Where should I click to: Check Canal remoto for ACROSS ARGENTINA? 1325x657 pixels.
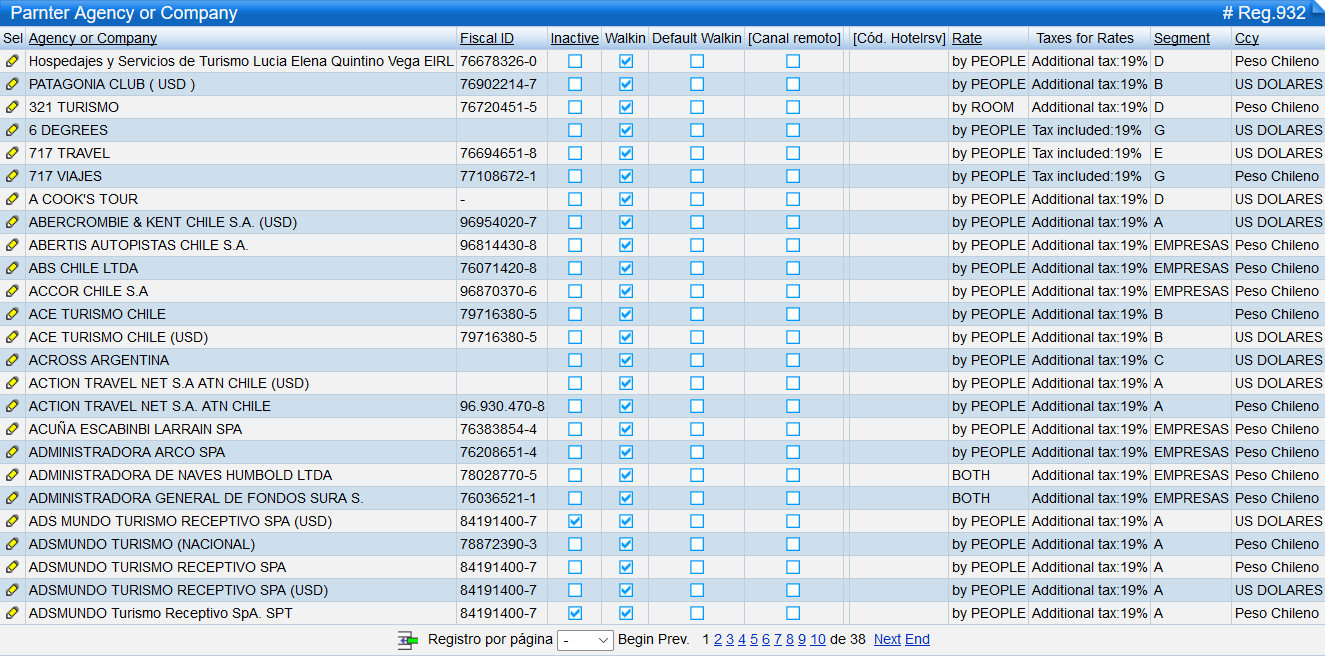pos(793,360)
